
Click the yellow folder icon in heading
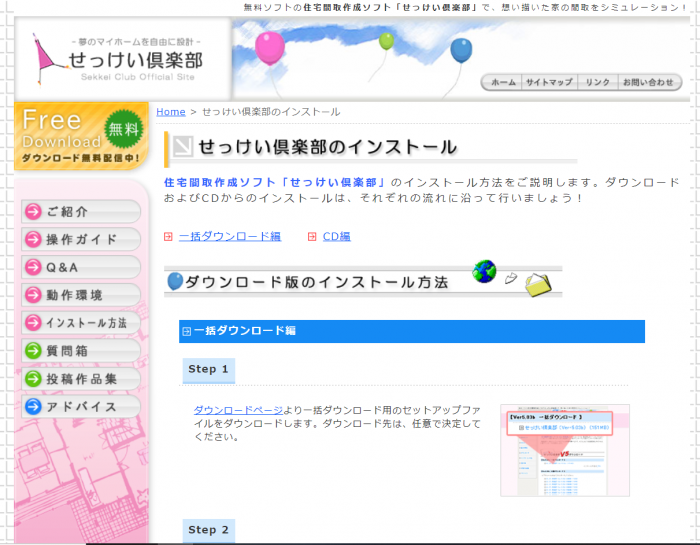tap(538, 285)
